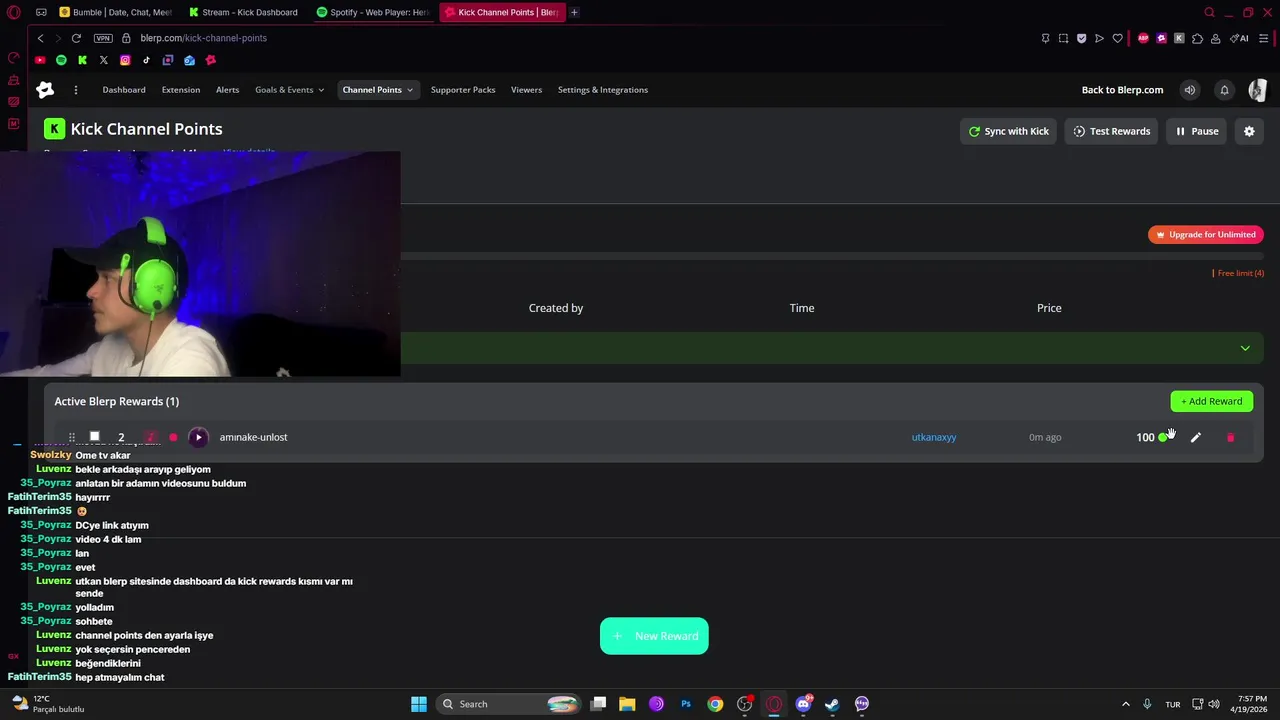Edit the aminake-unlost reward with pencil icon
Screen dimensions: 1280x720
[x=1196, y=437]
